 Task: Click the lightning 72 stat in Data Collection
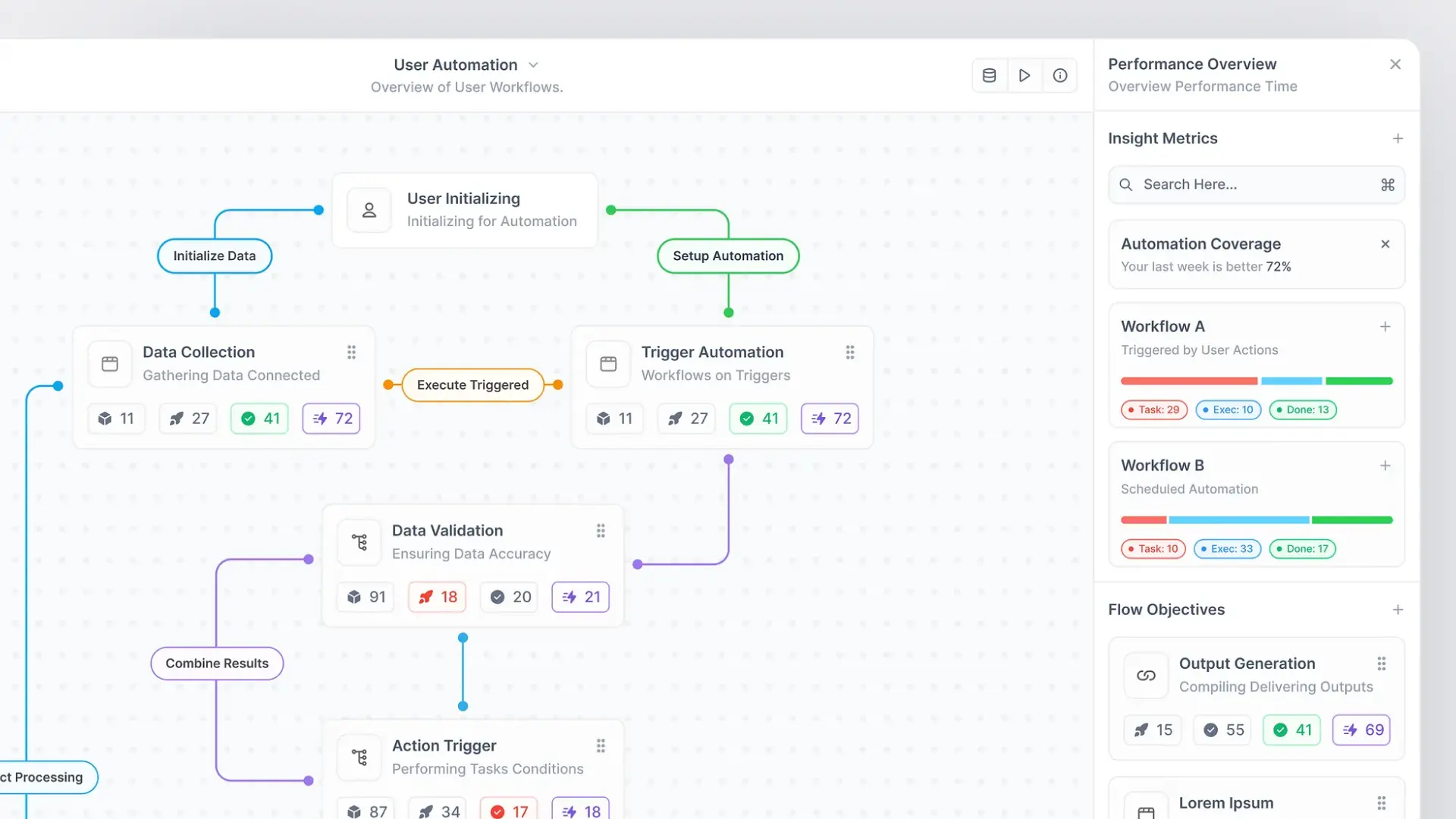click(x=331, y=419)
